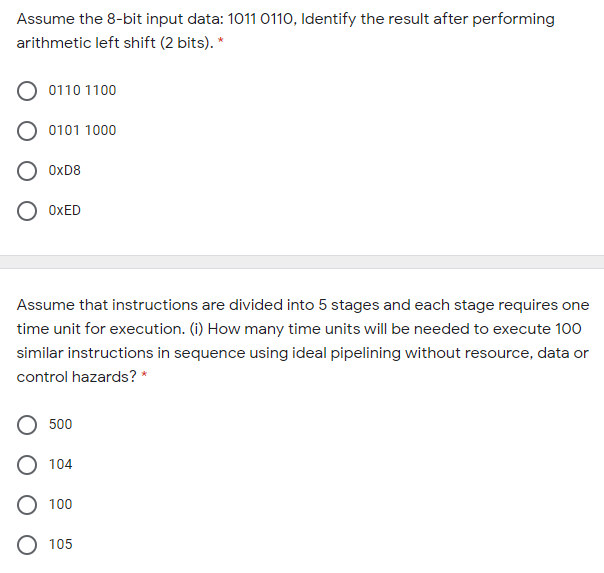Choose the 0101 1000 radio circle
Image resolution: width=604 pixels, height=573 pixels.
pos(29,131)
